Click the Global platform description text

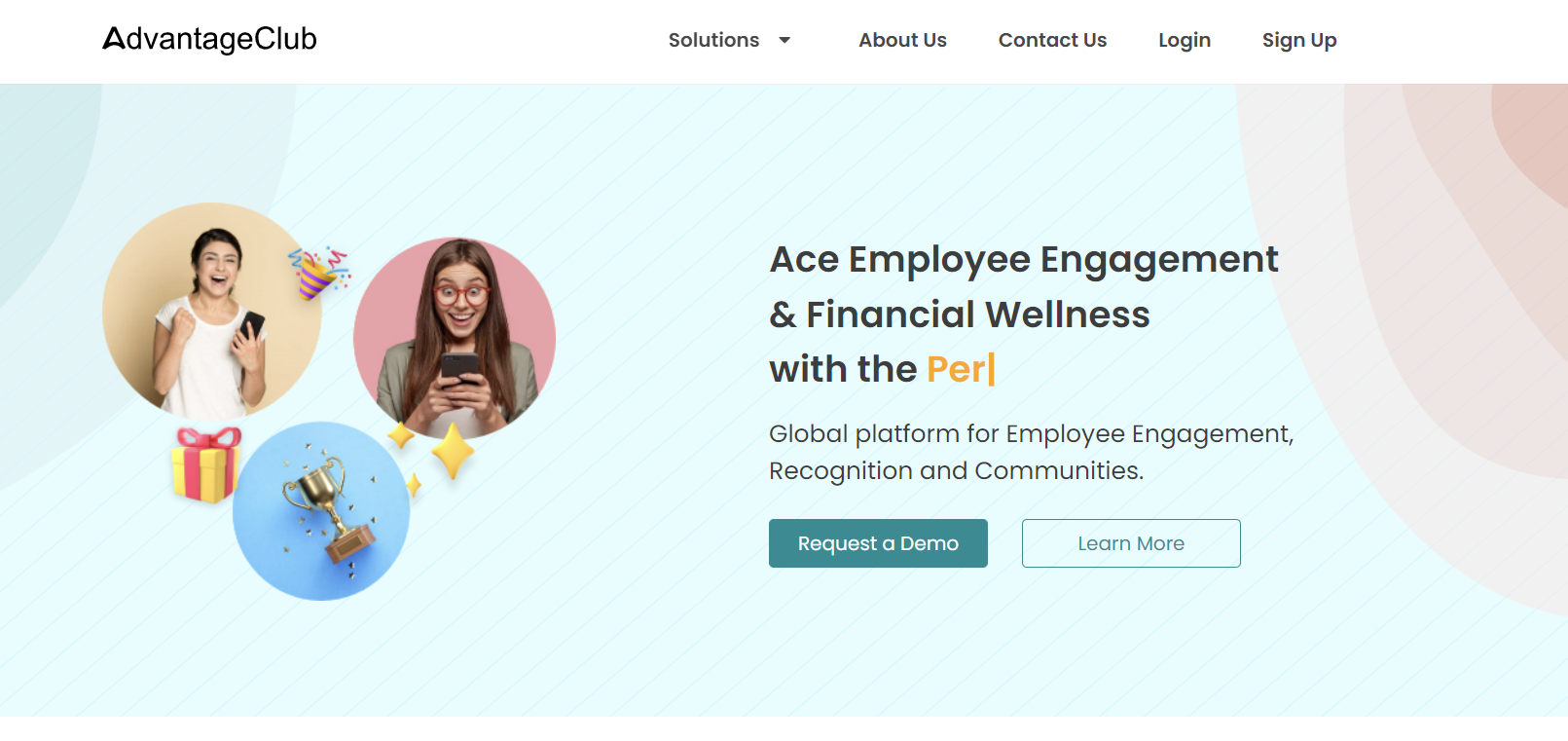(1030, 452)
